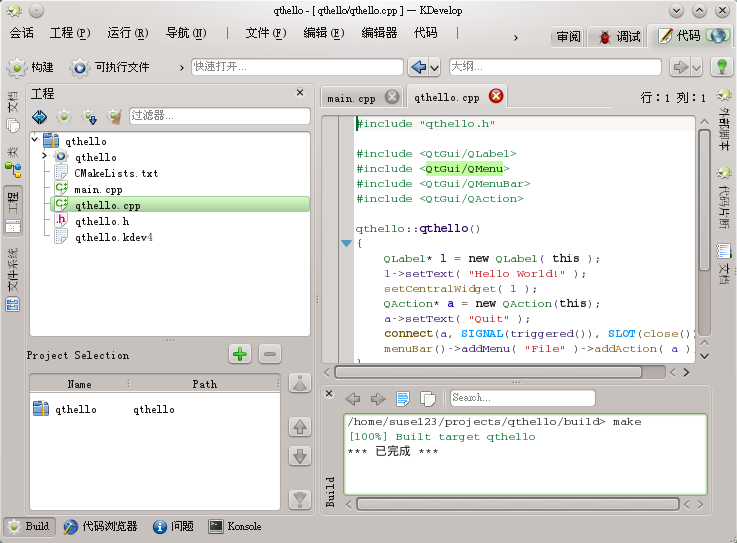The width and height of the screenshot is (737, 543).
Task: Click the 过滤器 filter field
Action: pyautogui.click(x=220, y=116)
